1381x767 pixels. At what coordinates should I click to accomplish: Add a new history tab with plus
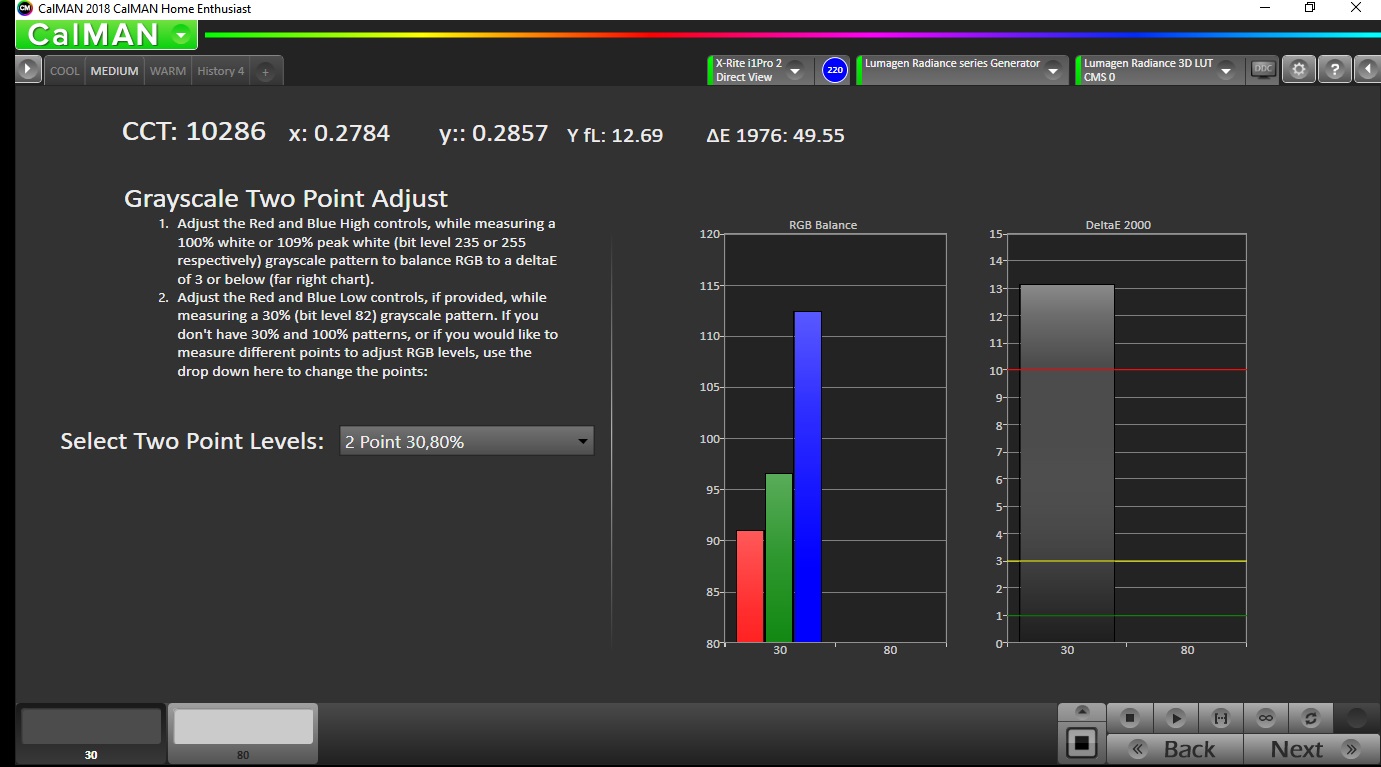tap(265, 71)
